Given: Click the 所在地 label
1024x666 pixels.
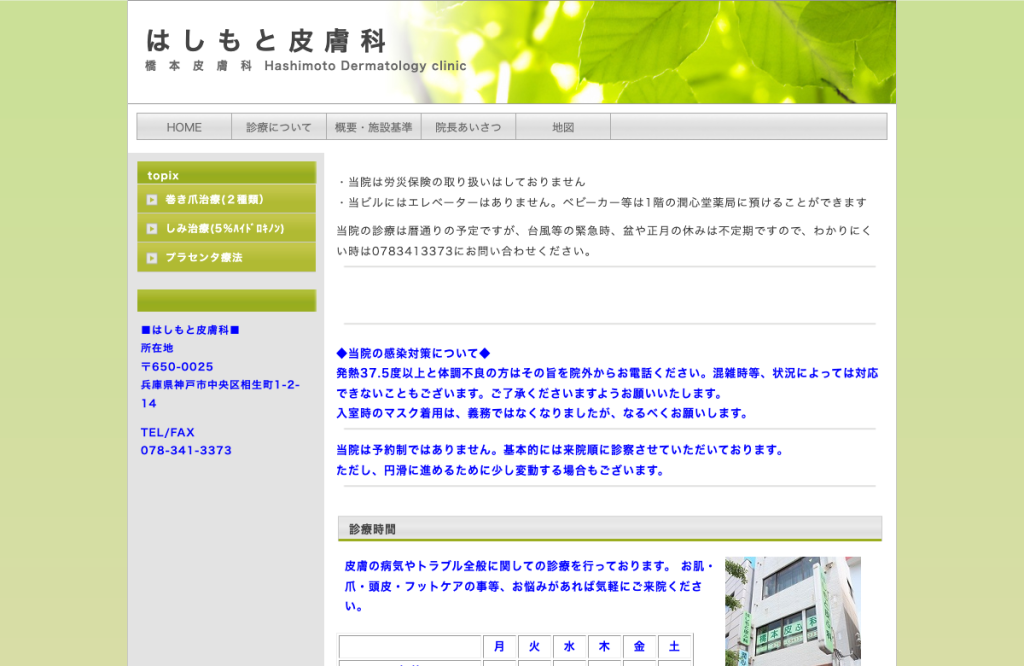Looking at the screenshot, I should (157, 348).
